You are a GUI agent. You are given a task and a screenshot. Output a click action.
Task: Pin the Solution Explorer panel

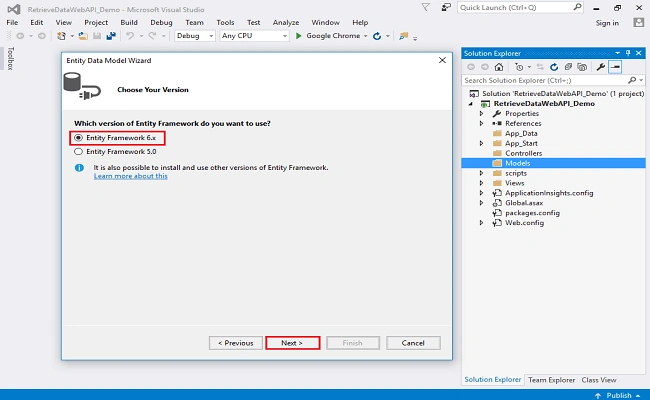click(628, 53)
